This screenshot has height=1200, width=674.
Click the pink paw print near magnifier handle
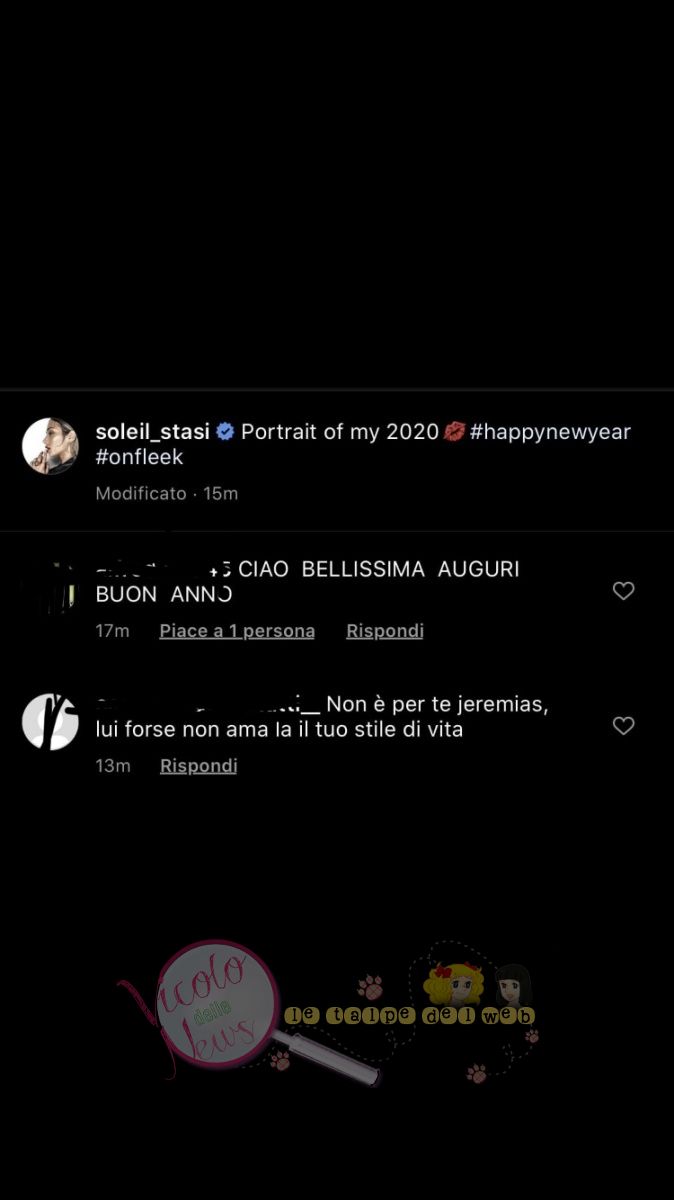pos(281,1060)
